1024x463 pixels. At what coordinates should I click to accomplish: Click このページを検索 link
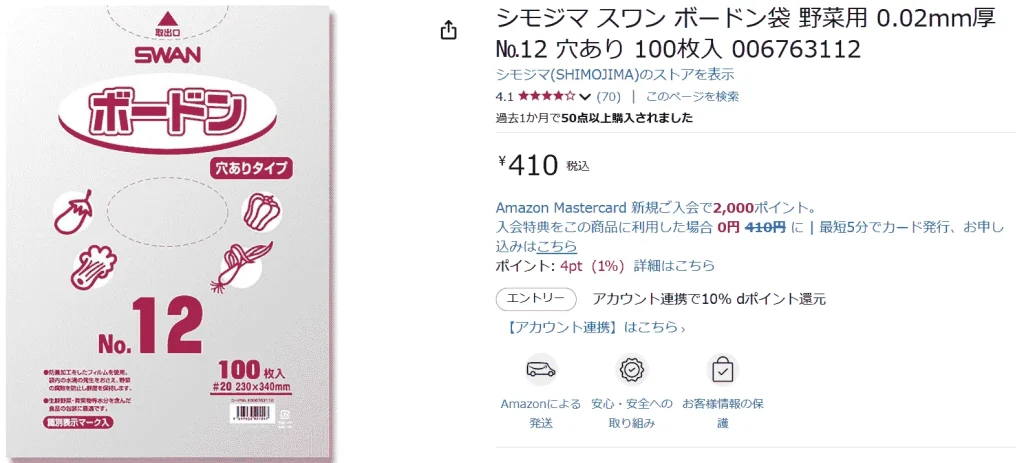point(692,97)
